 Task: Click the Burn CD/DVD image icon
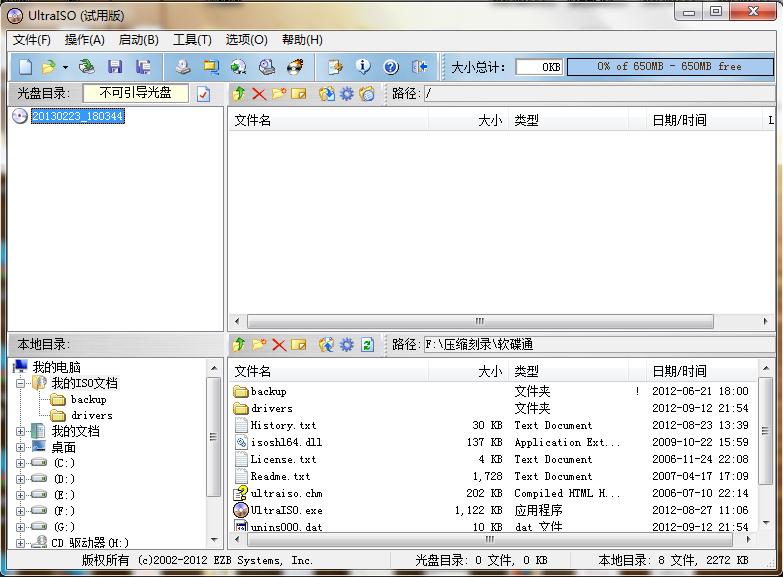295,67
